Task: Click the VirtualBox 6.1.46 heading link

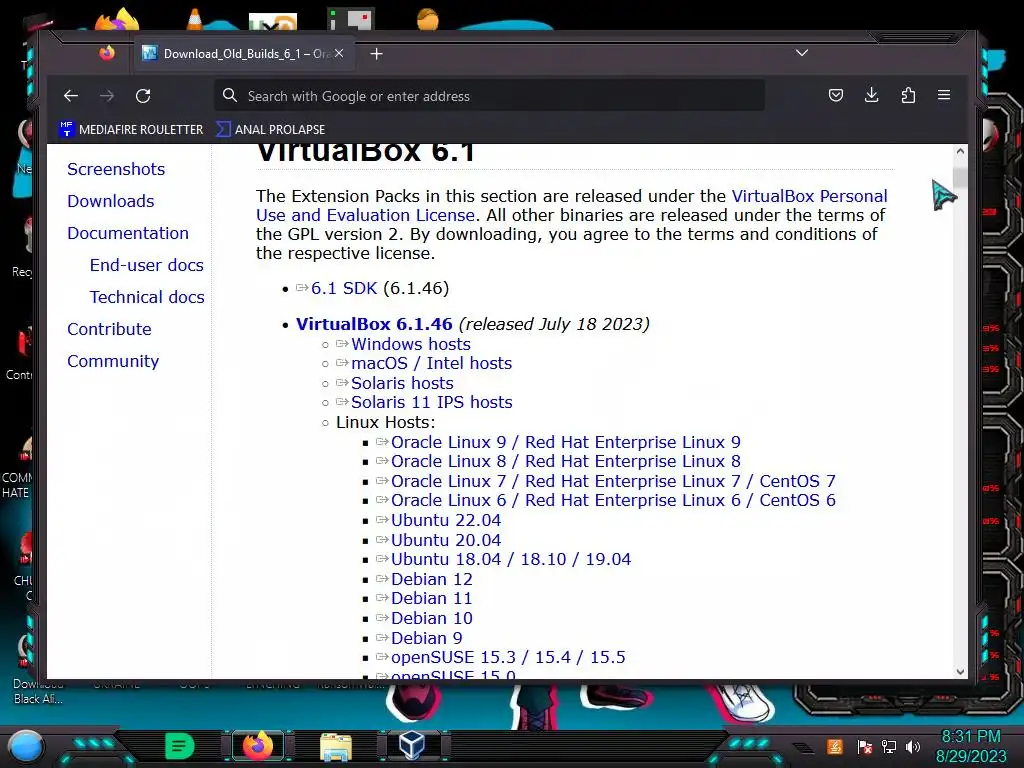Action: pos(374,324)
